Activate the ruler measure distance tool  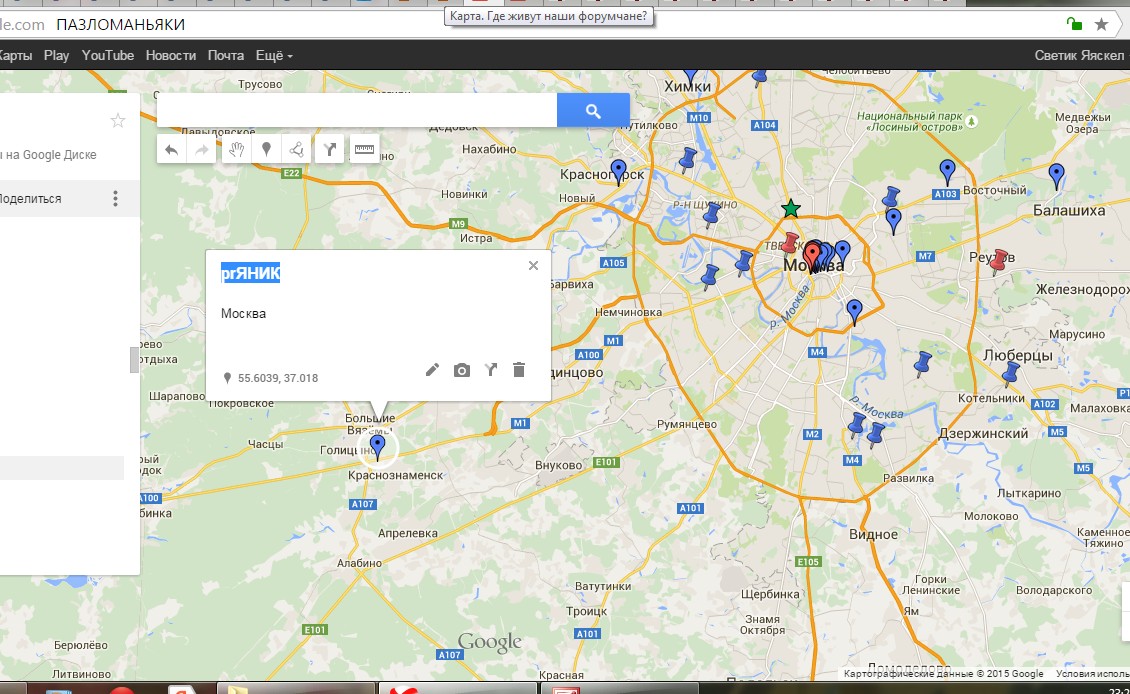pyautogui.click(x=363, y=150)
